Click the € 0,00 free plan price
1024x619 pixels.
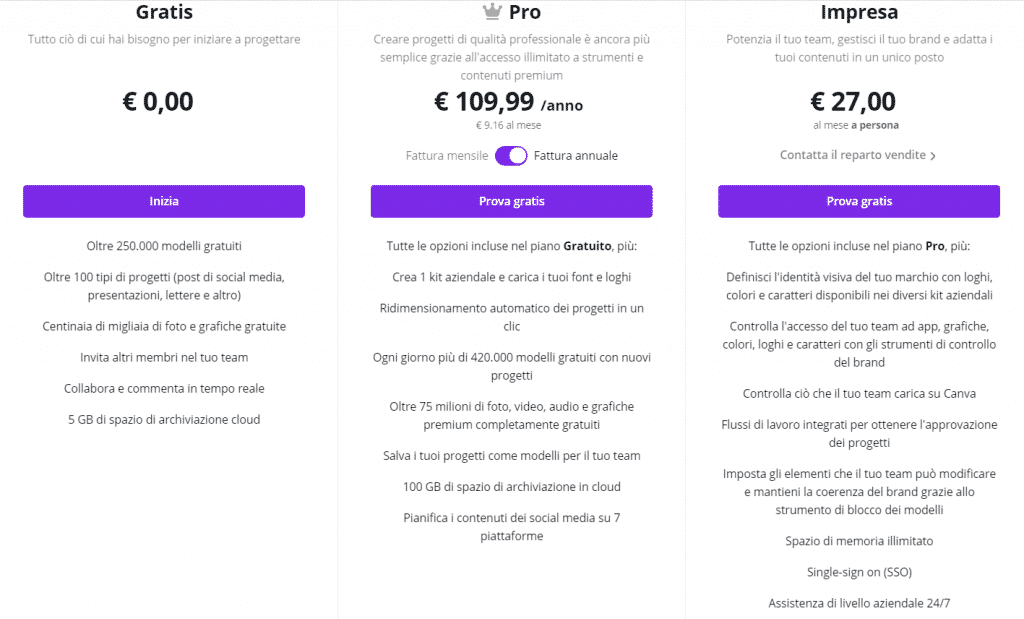point(157,102)
